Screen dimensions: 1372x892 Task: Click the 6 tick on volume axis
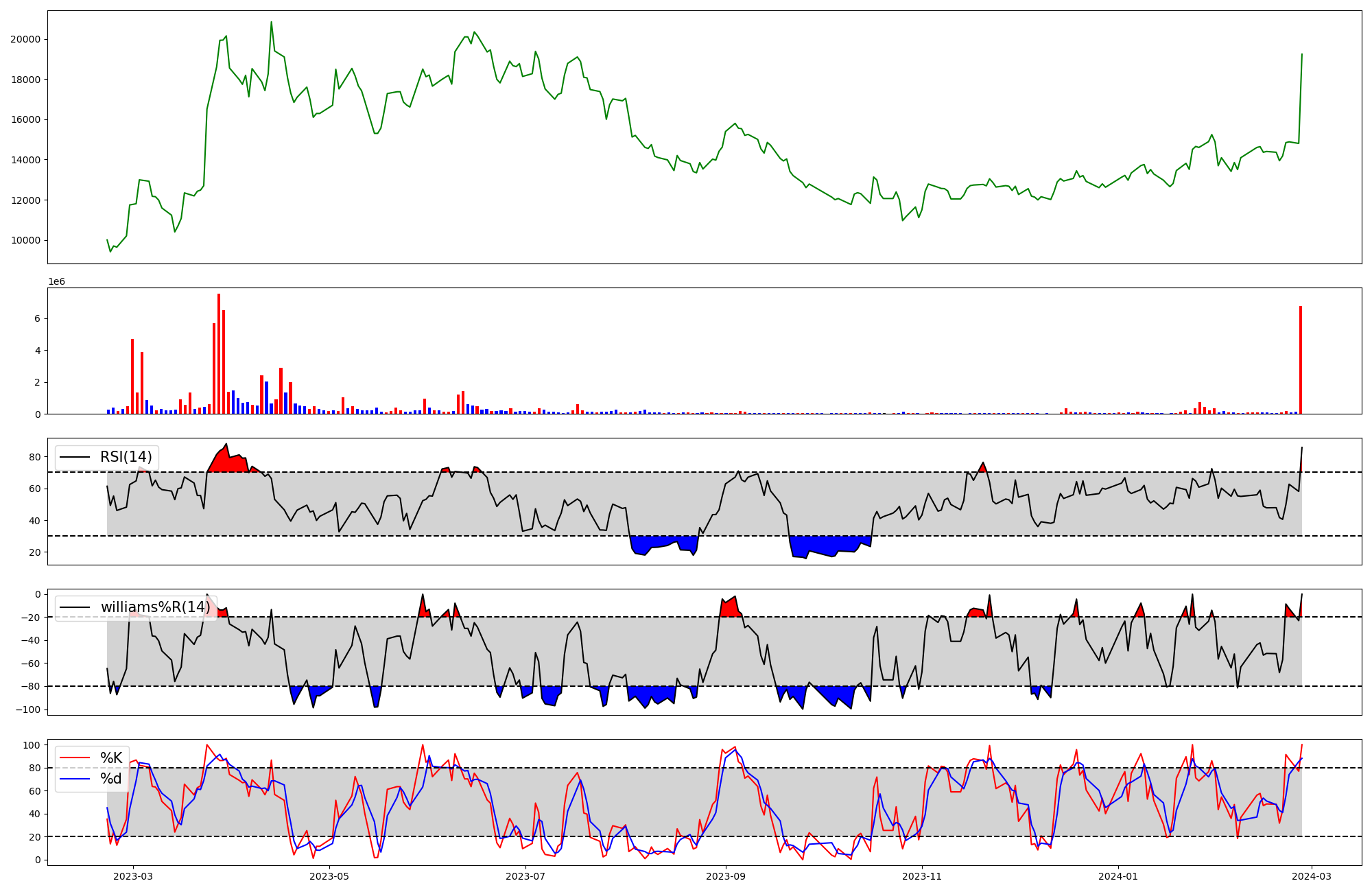point(37,318)
